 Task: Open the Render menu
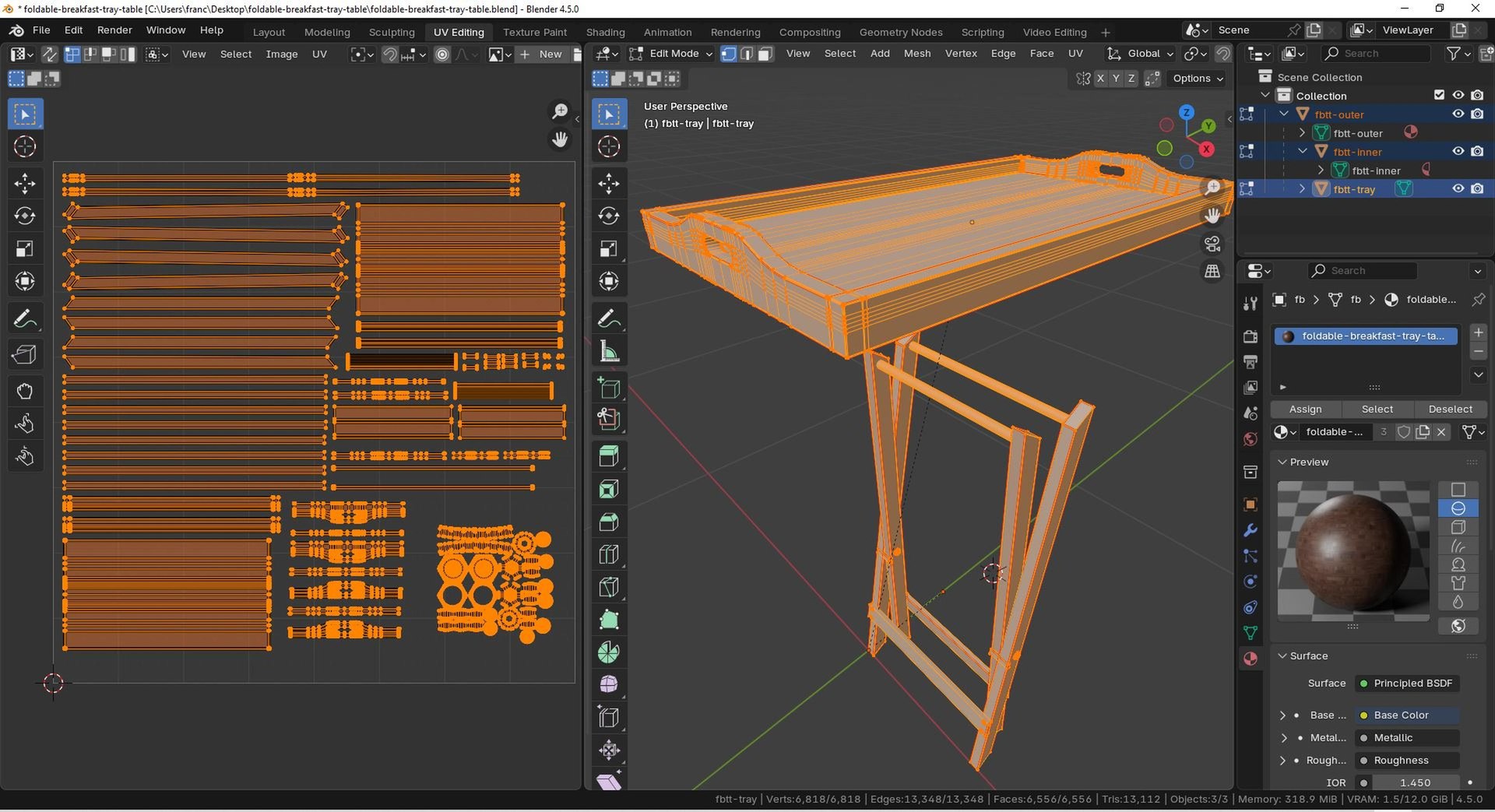click(114, 30)
